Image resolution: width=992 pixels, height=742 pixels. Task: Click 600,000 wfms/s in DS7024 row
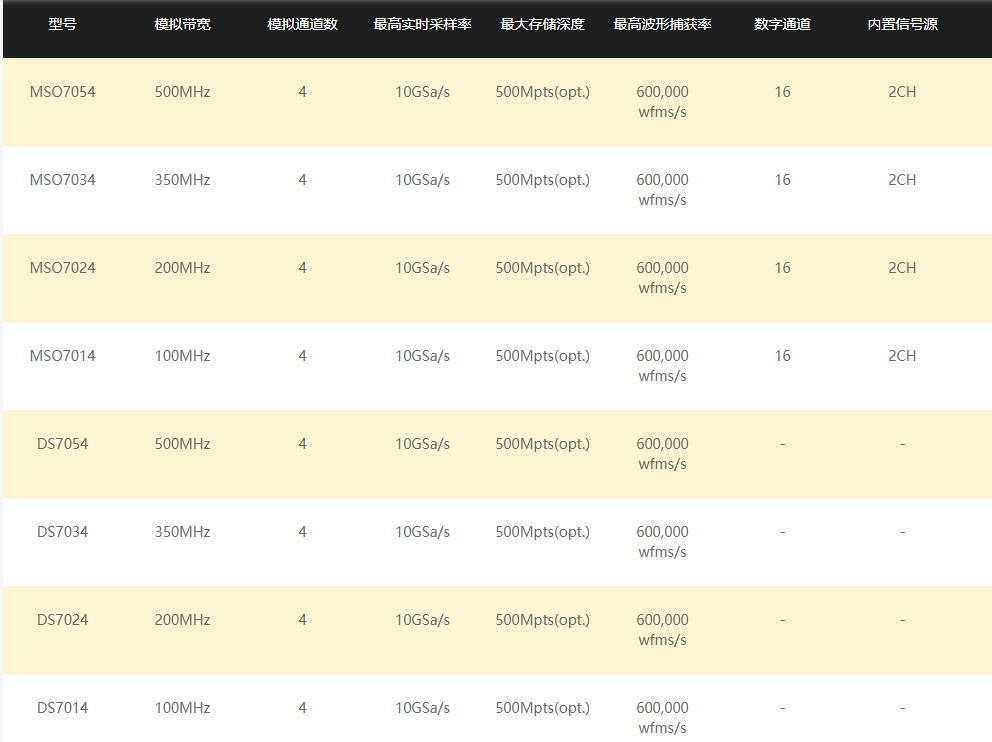click(x=662, y=629)
